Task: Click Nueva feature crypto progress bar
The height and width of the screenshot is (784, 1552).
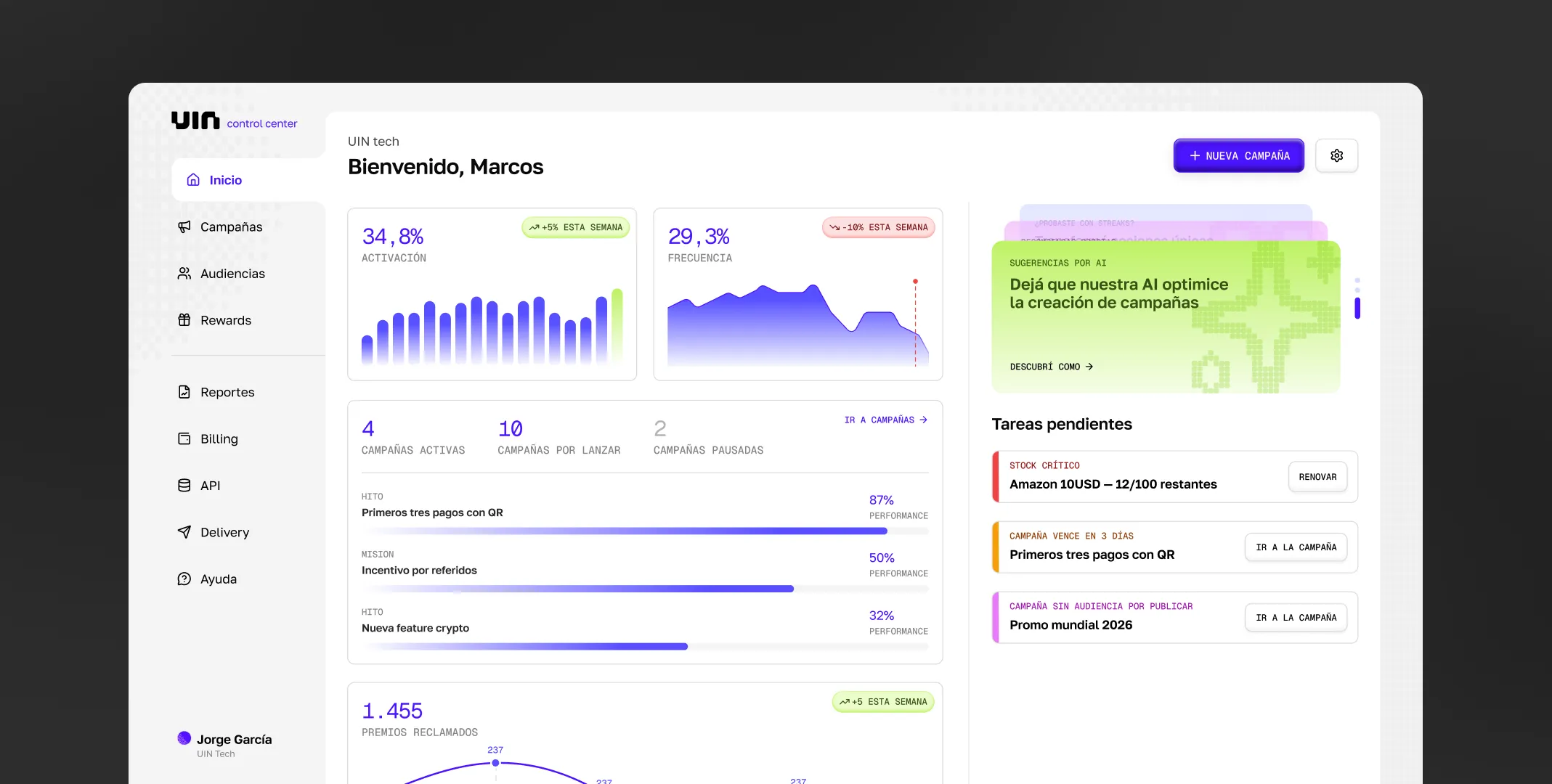Action: click(645, 647)
